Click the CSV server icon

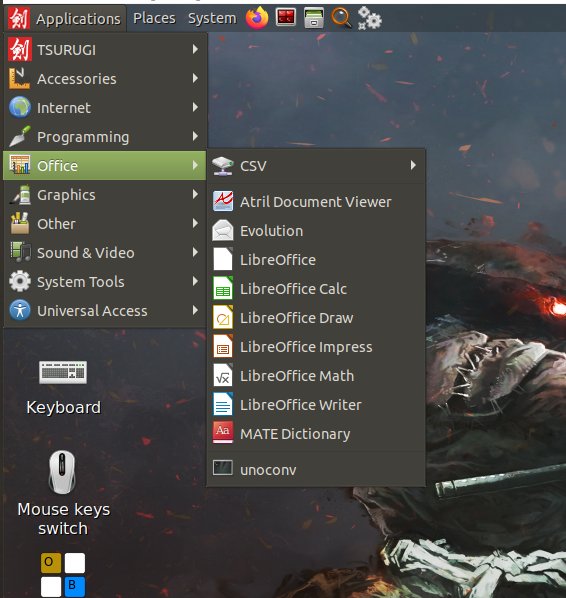click(223, 166)
